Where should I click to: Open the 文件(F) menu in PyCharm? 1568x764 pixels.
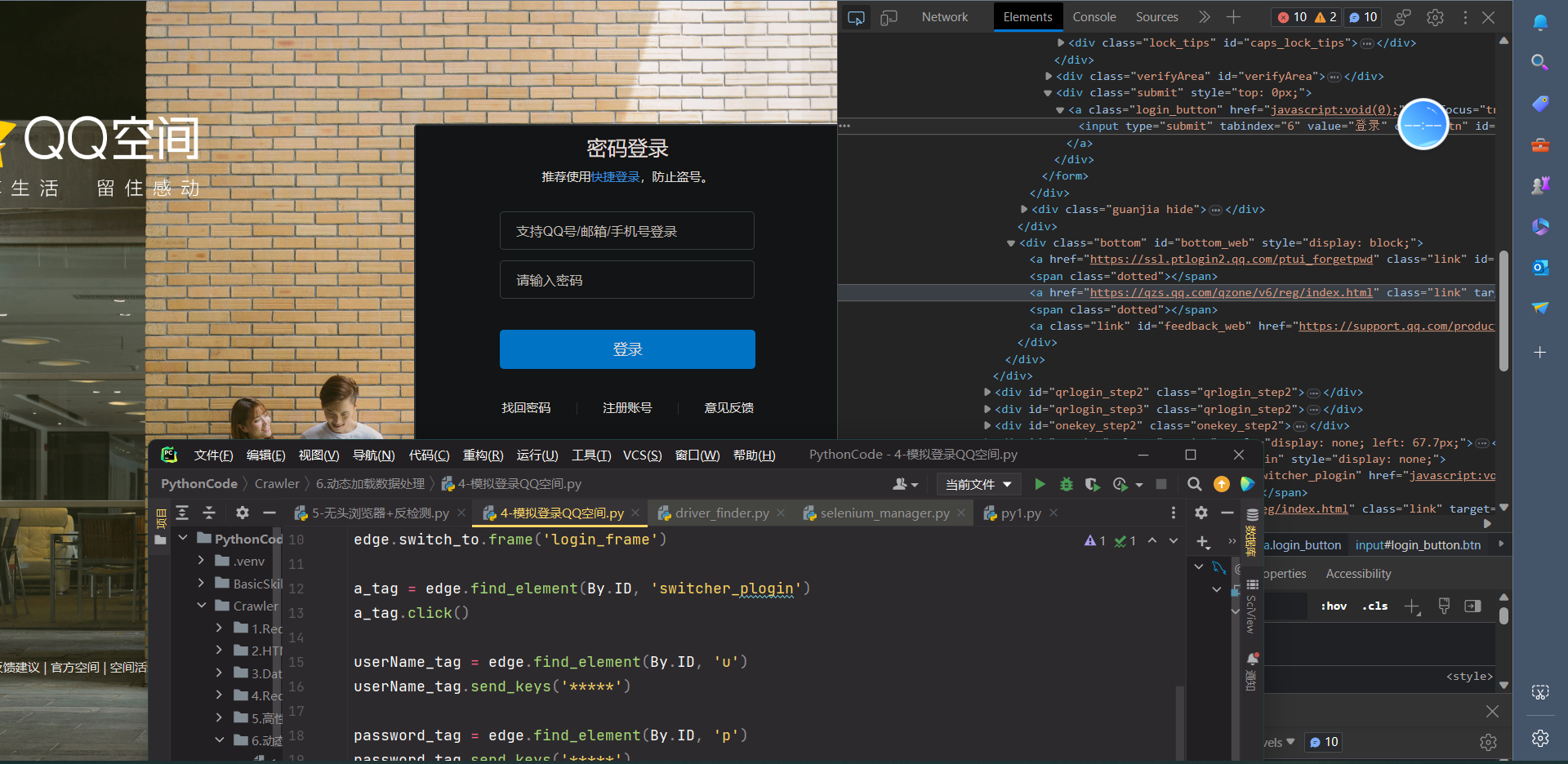(213, 455)
